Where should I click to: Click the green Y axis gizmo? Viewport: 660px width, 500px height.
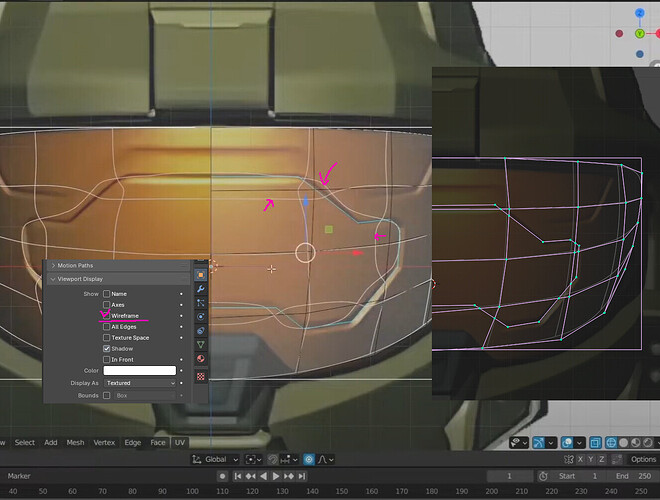pyautogui.click(x=640, y=34)
